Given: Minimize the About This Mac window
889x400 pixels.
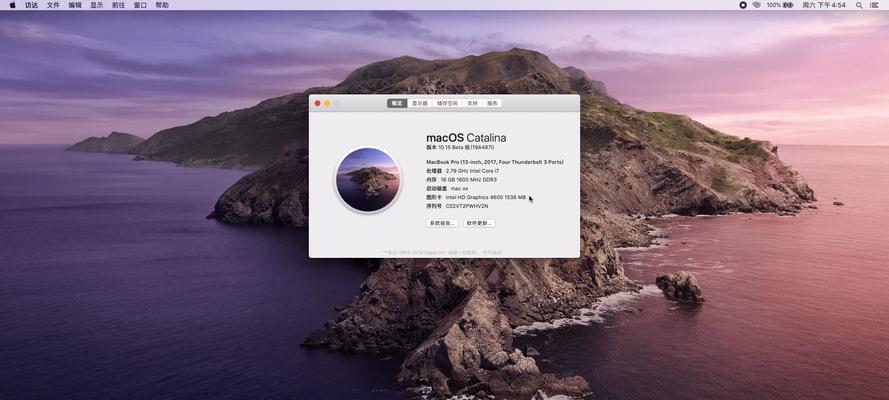Looking at the screenshot, I should tap(327, 103).
